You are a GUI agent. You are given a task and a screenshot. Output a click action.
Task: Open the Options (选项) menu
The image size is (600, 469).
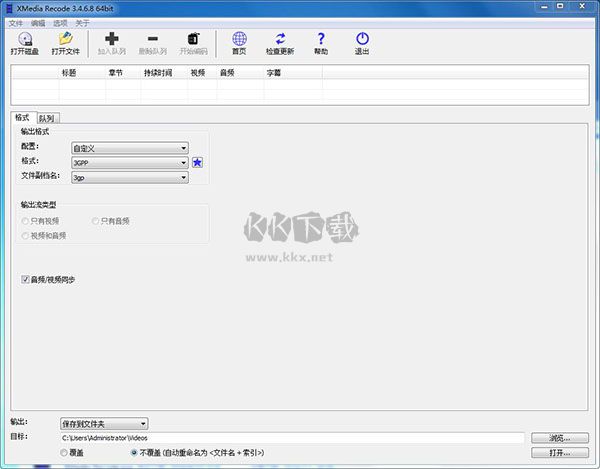[60, 23]
